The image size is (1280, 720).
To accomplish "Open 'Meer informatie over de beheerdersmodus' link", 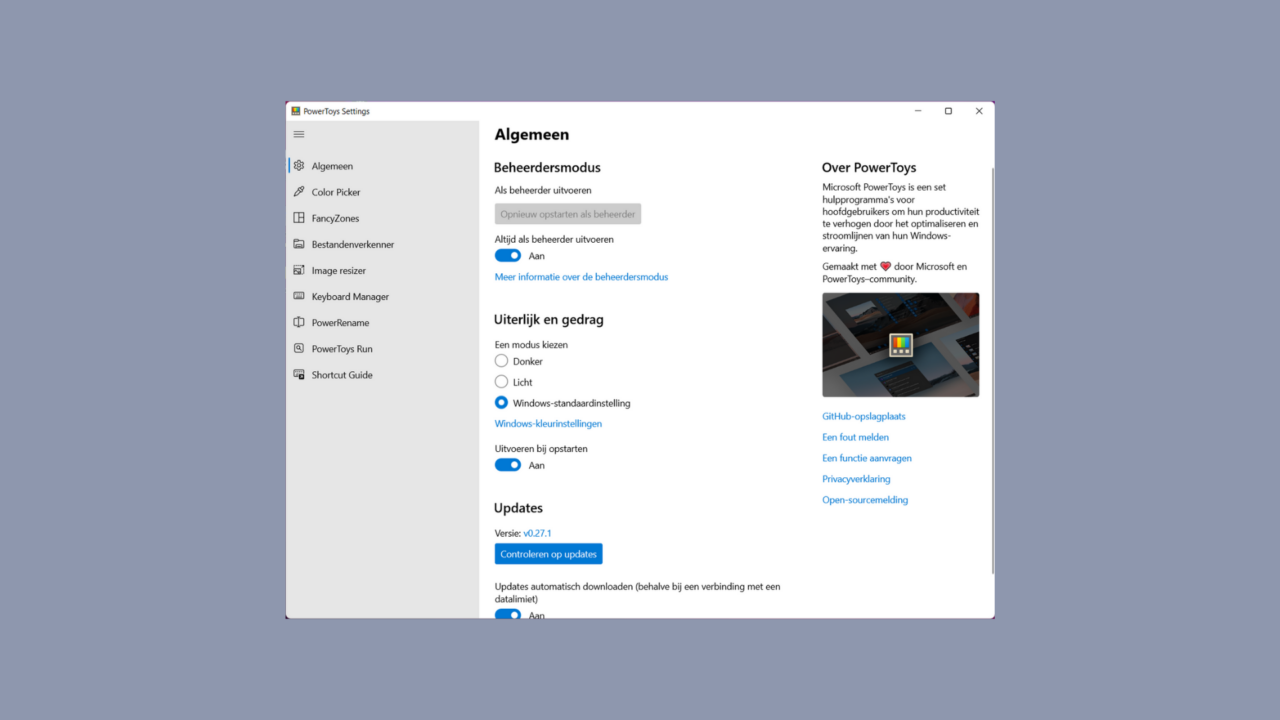I will coord(581,277).
